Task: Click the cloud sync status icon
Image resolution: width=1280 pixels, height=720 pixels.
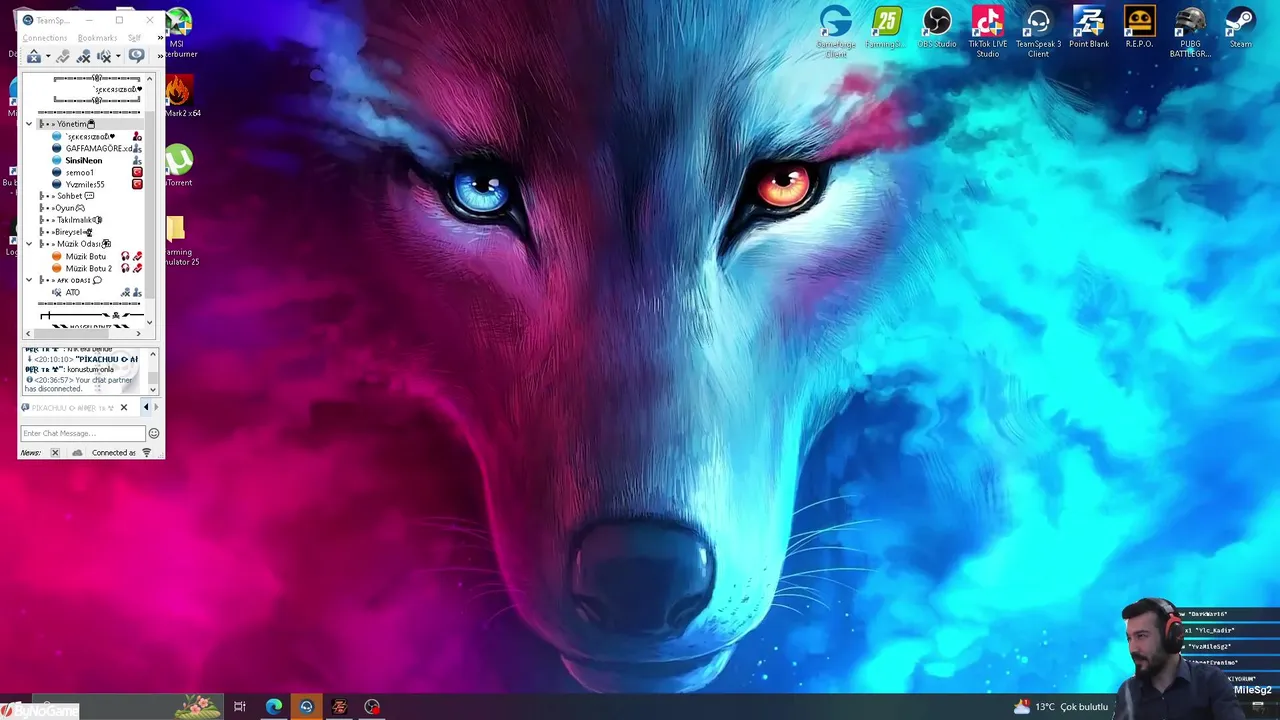Action: coord(77,453)
